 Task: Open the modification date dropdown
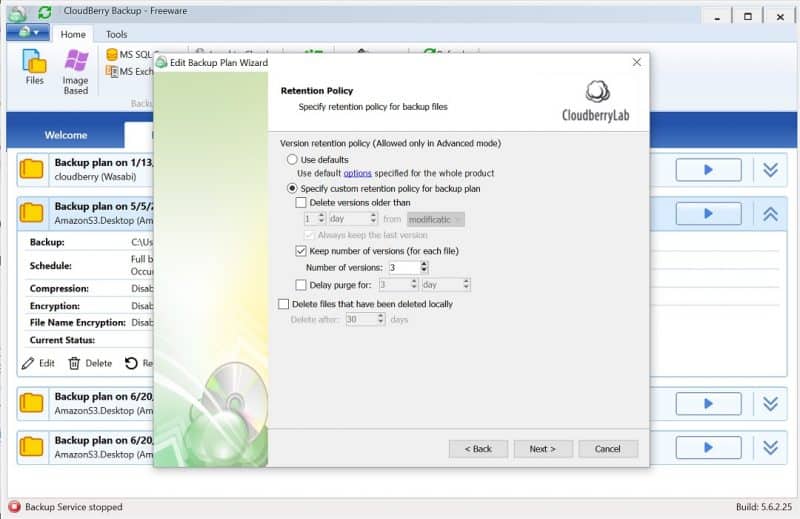(436, 219)
